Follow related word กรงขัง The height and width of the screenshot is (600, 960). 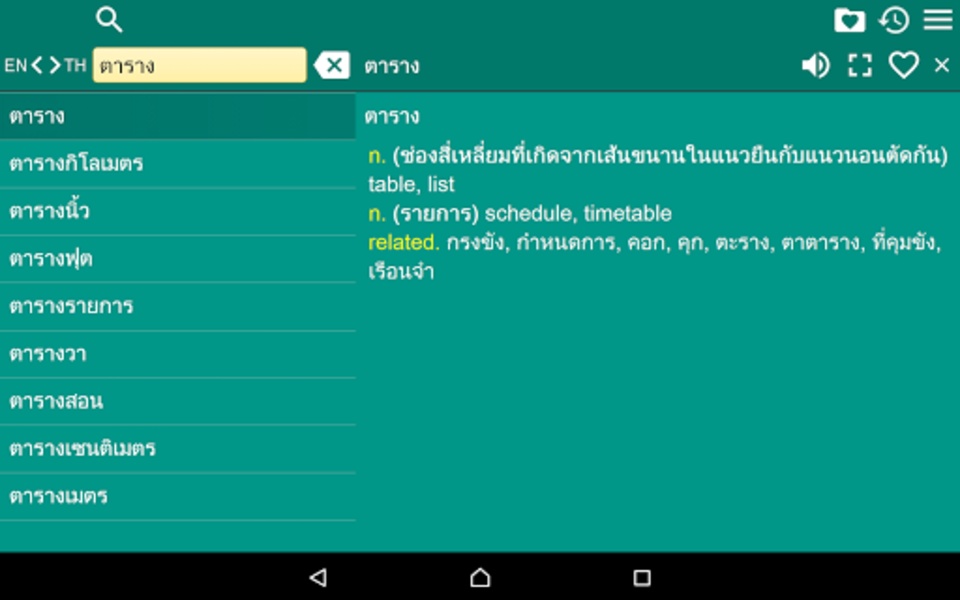475,243
